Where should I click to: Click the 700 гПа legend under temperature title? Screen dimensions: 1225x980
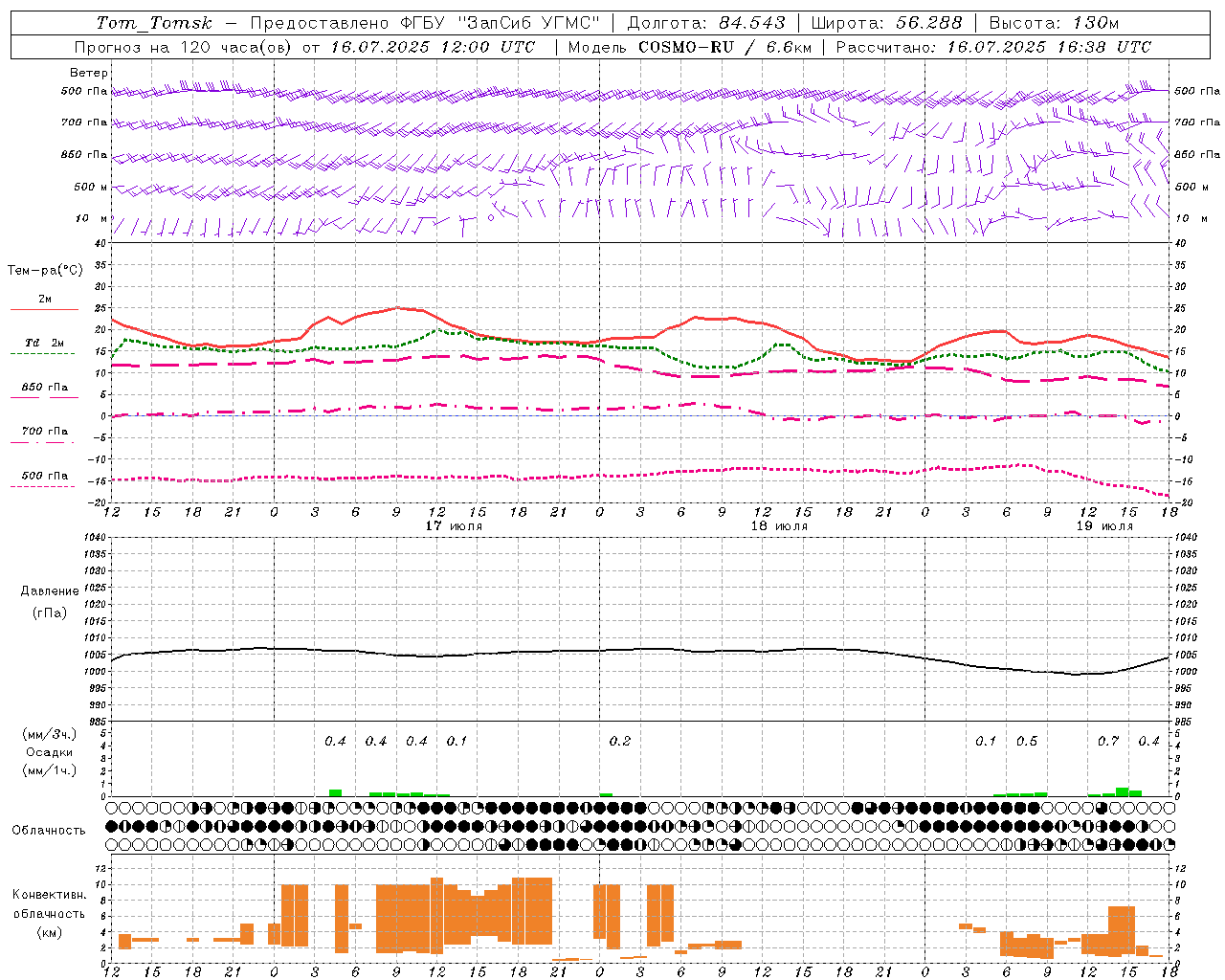pyautogui.click(x=44, y=432)
